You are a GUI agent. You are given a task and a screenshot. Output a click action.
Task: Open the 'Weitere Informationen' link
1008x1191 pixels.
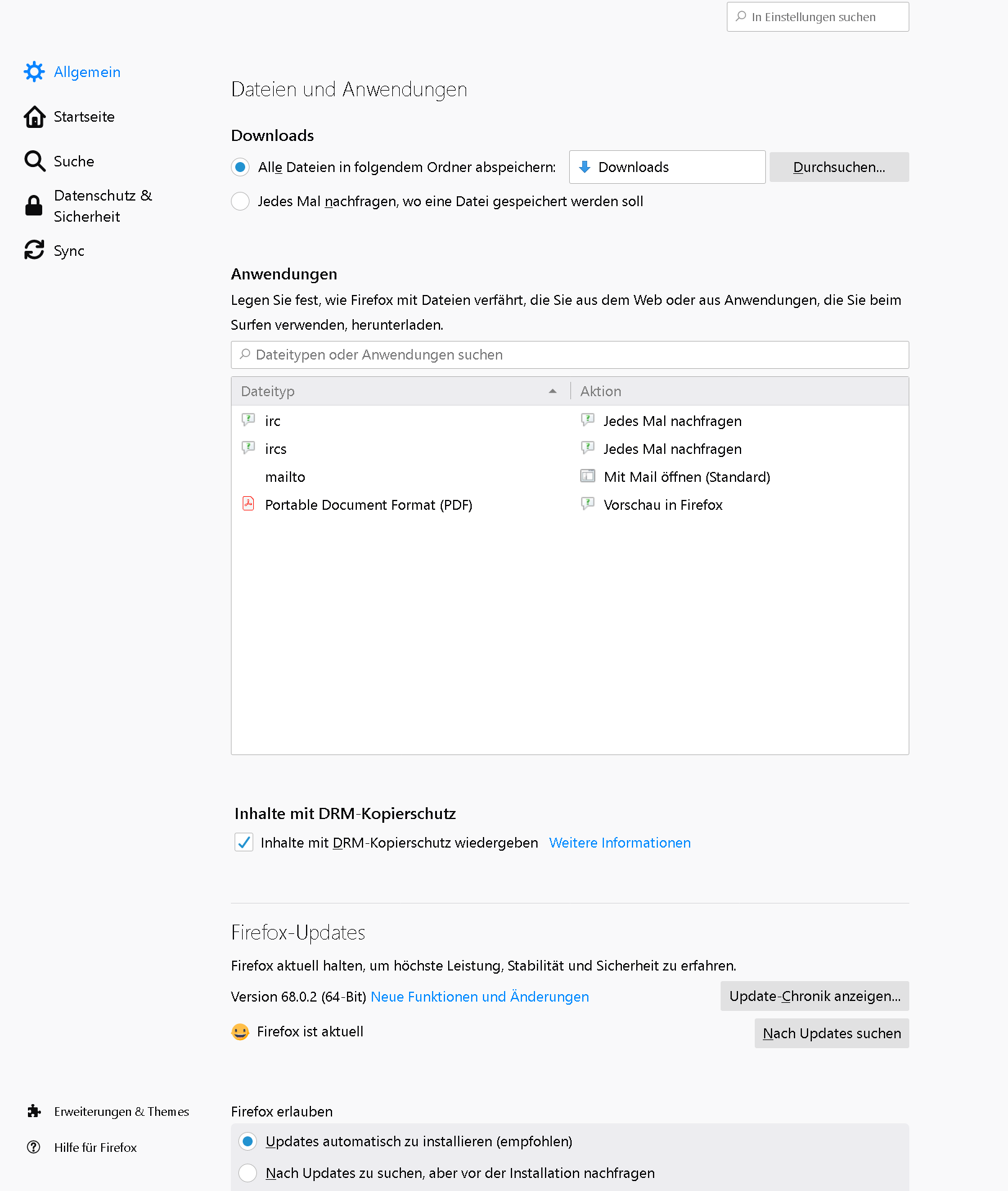coord(620,843)
